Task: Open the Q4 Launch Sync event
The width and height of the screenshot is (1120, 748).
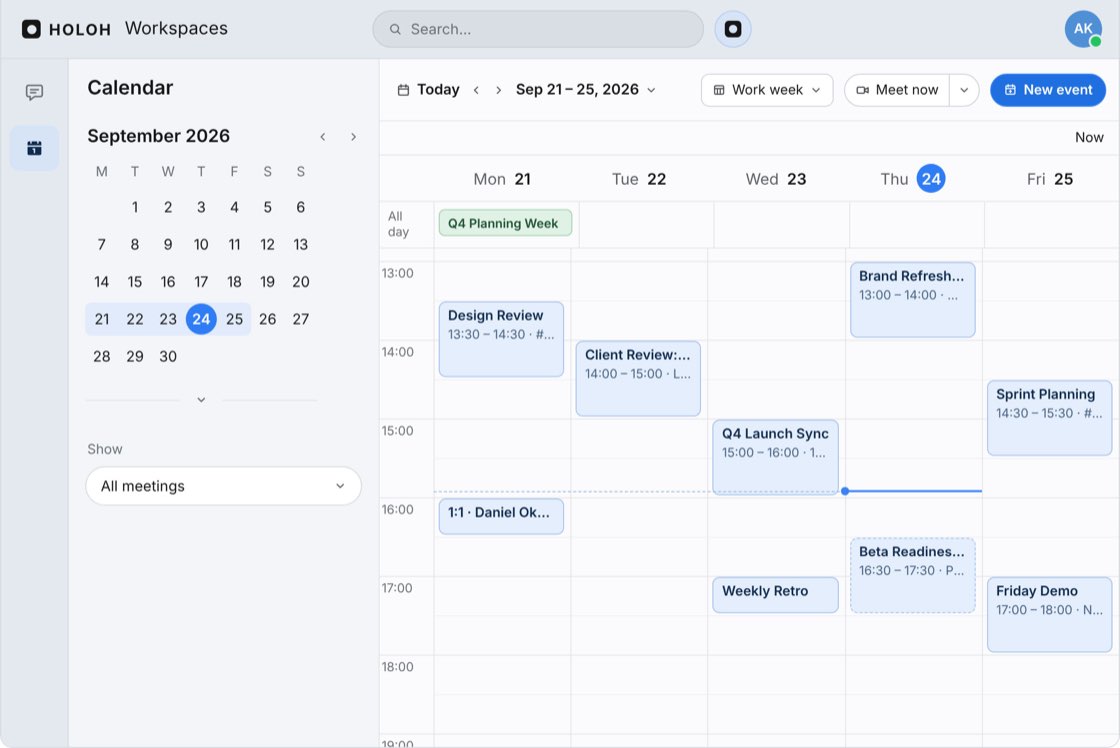Action: coord(775,457)
